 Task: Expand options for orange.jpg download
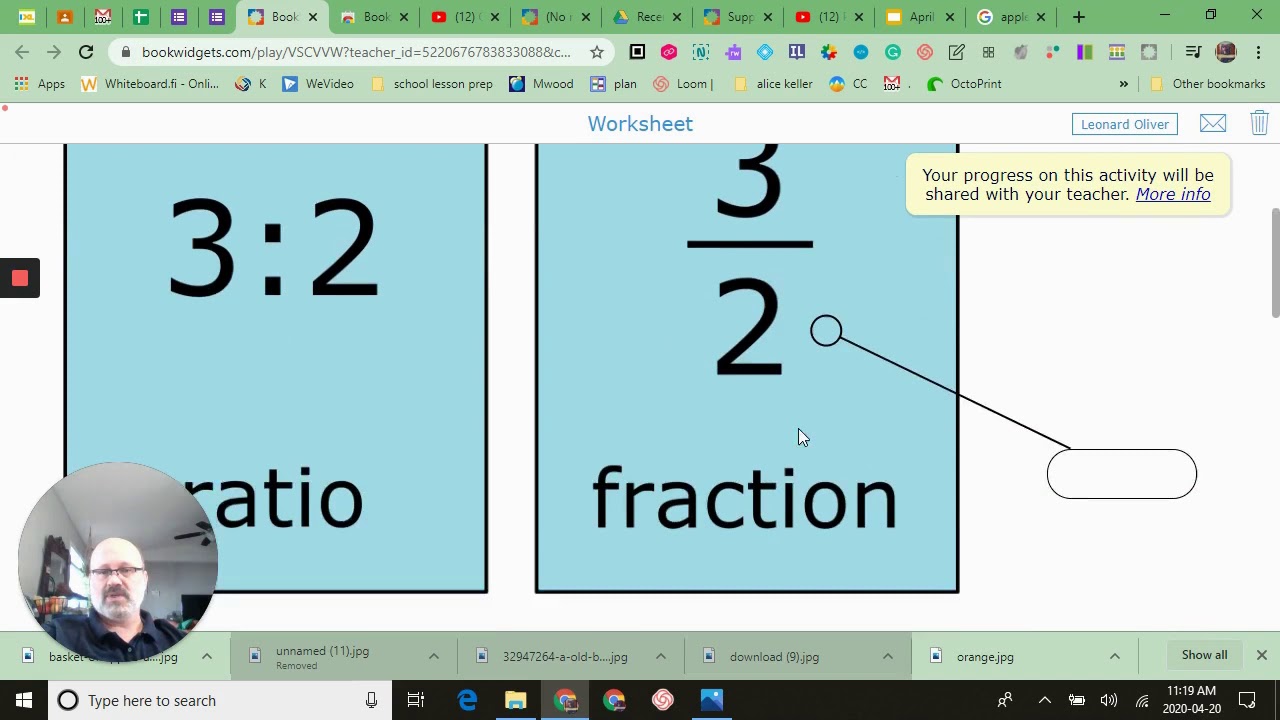pos(1115,656)
